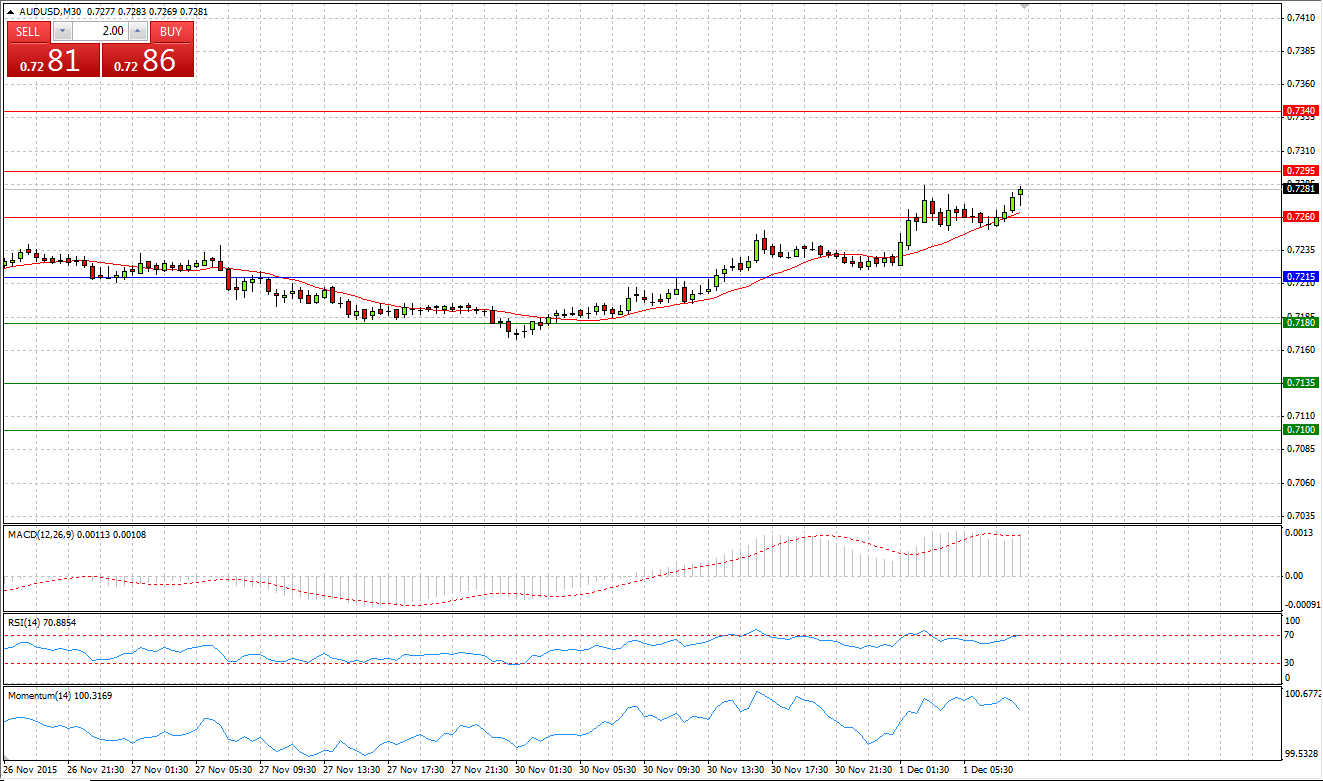Viewport: 1323px width, 781px height.
Task: Decrease trade volume with down arrow
Action: click(x=61, y=31)
